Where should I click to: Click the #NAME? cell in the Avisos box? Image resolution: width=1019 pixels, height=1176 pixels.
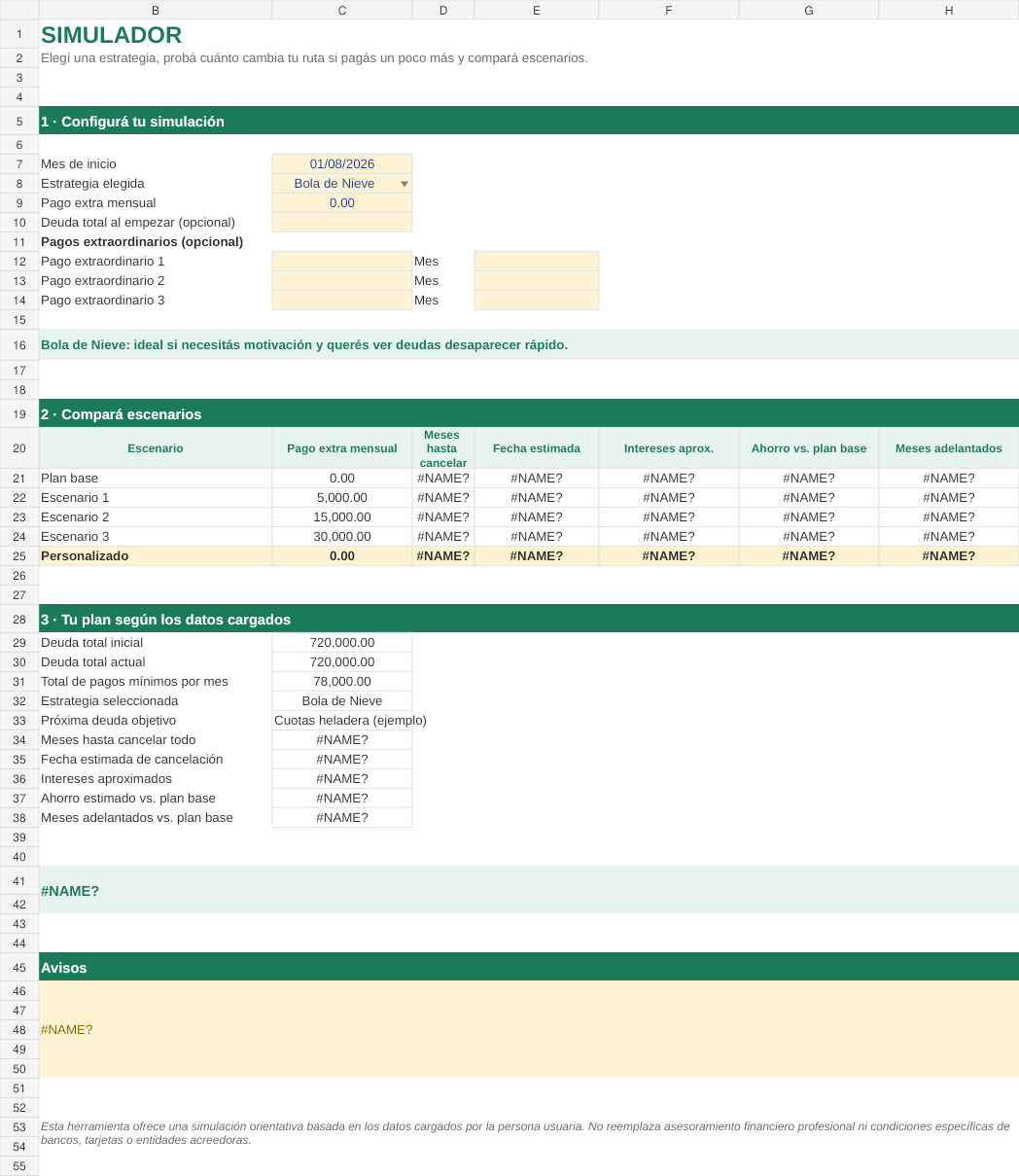529,1029
